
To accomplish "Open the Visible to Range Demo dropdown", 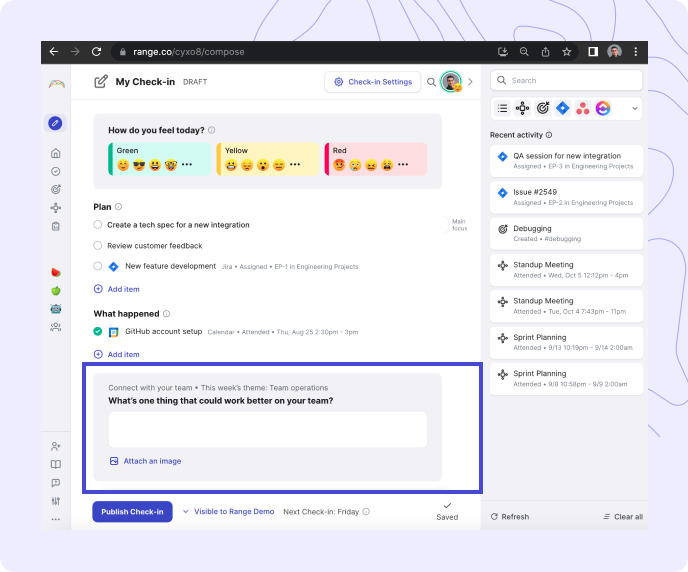I will 229,511.
